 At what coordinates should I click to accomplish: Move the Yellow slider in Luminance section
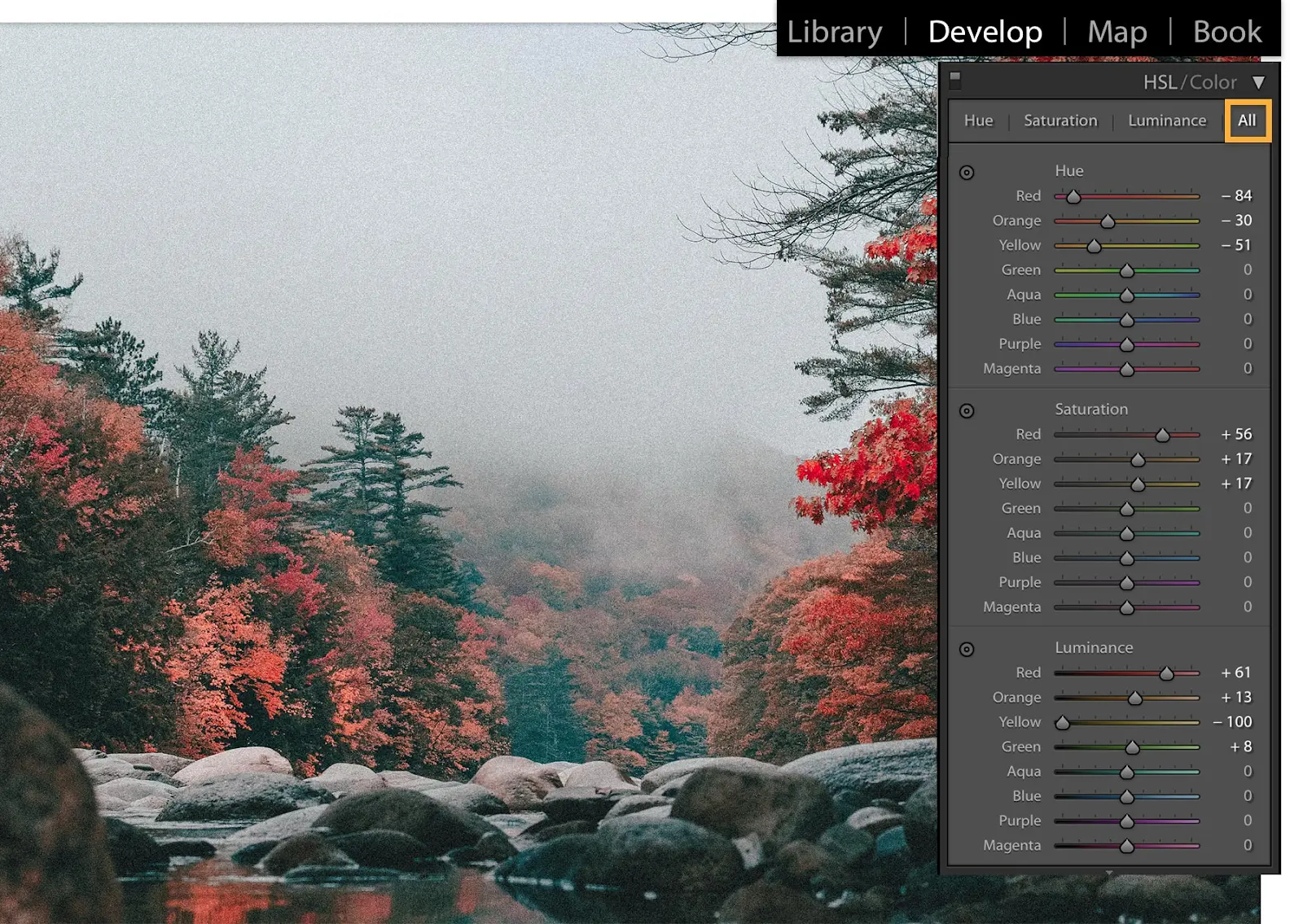(1064, 722)
